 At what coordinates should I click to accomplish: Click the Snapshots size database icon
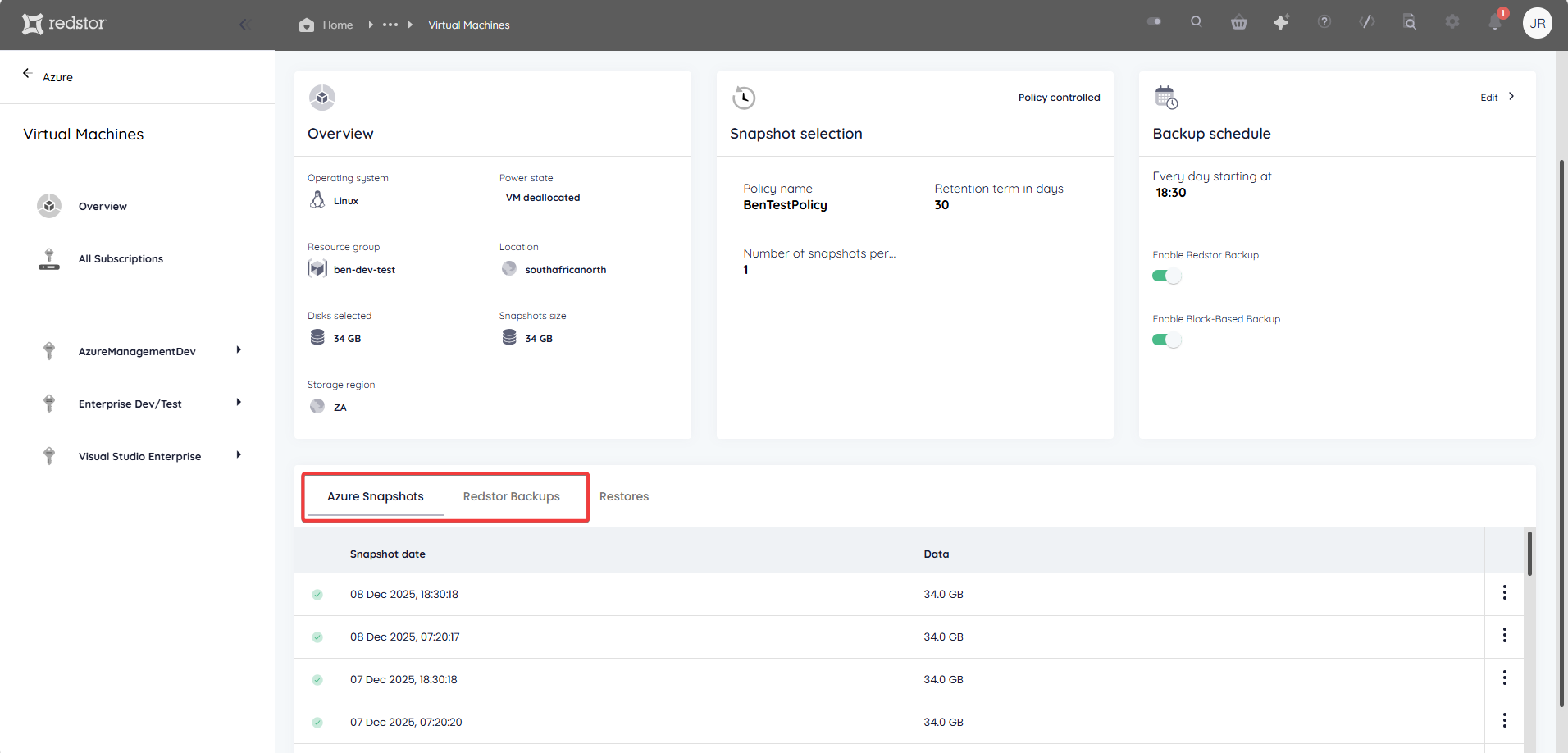click(x=509, y=337)
